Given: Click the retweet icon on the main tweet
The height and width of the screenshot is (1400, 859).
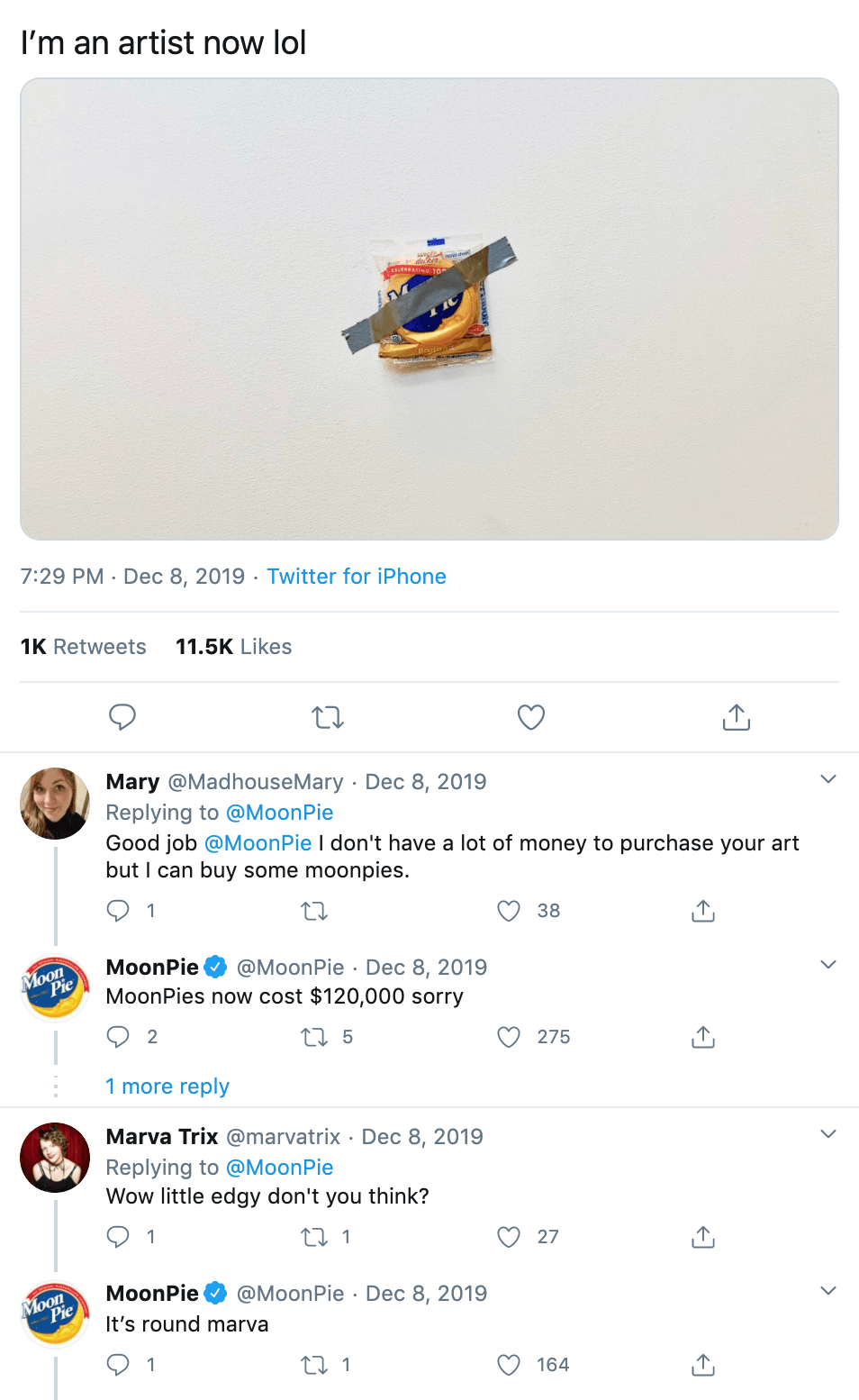Looking at the screenshot, I should click(327, 717).
